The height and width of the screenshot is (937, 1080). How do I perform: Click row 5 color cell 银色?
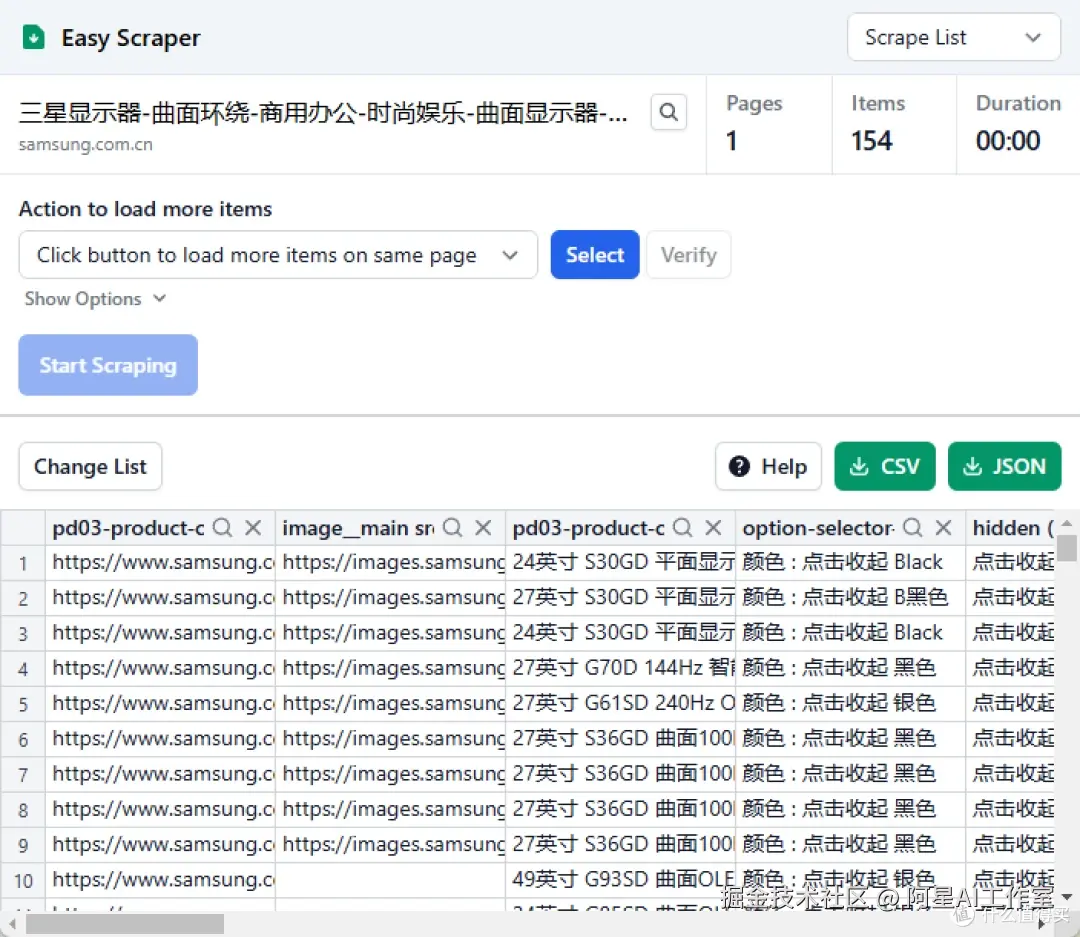point(851,703)
